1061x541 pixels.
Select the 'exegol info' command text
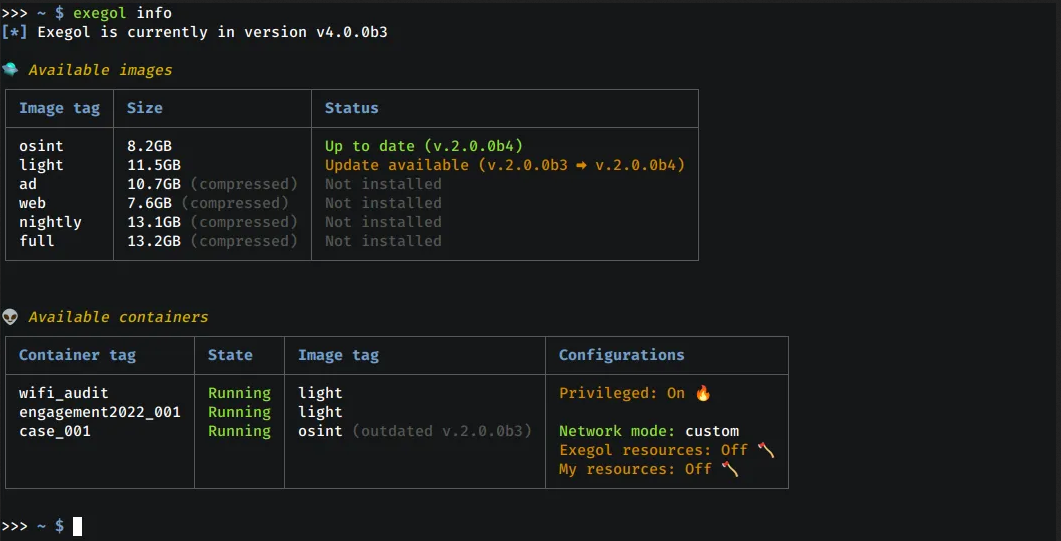pyautogui.click(x=122, y=13)
